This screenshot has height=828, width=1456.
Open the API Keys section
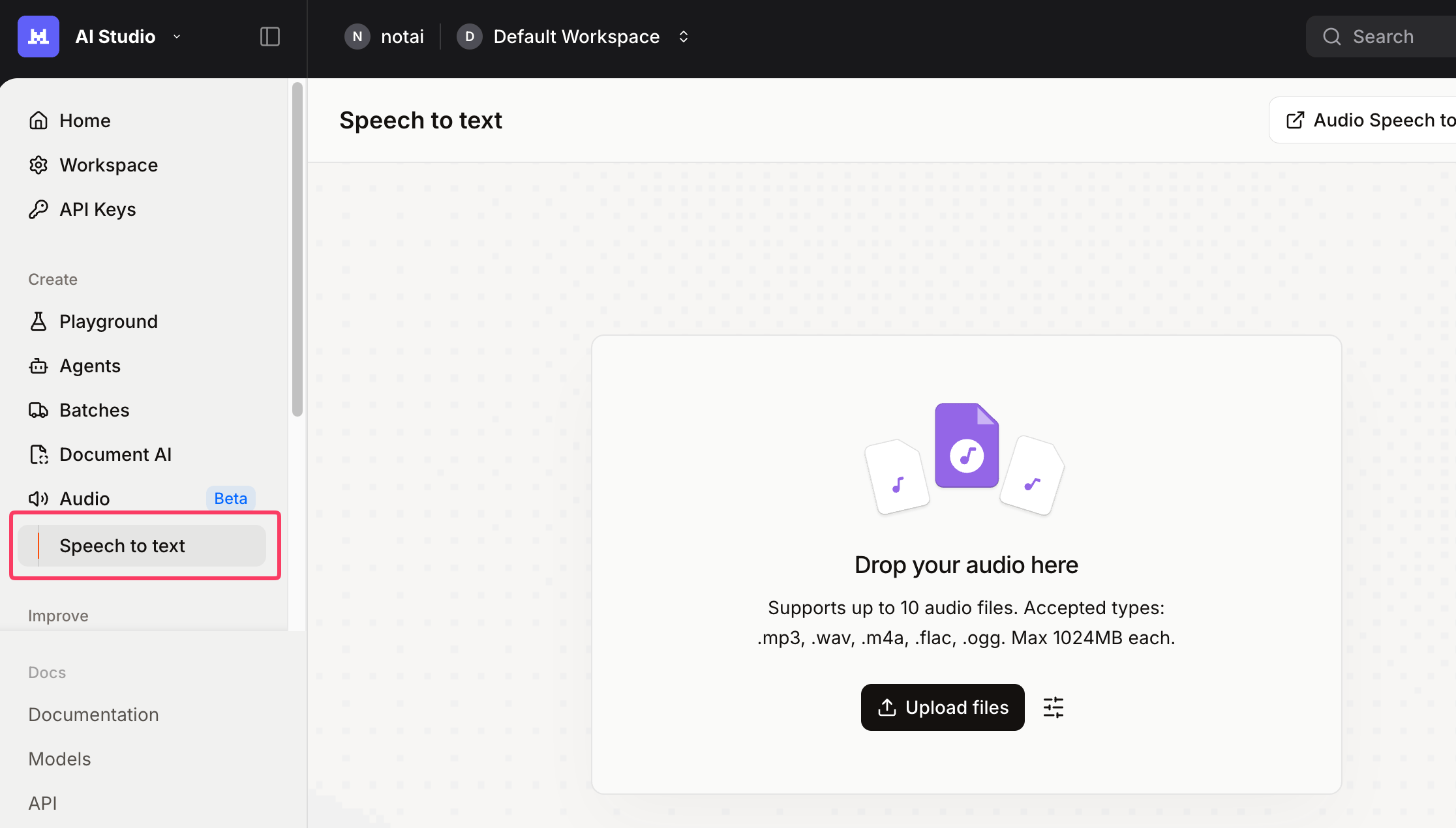click(x=97, y=209)
